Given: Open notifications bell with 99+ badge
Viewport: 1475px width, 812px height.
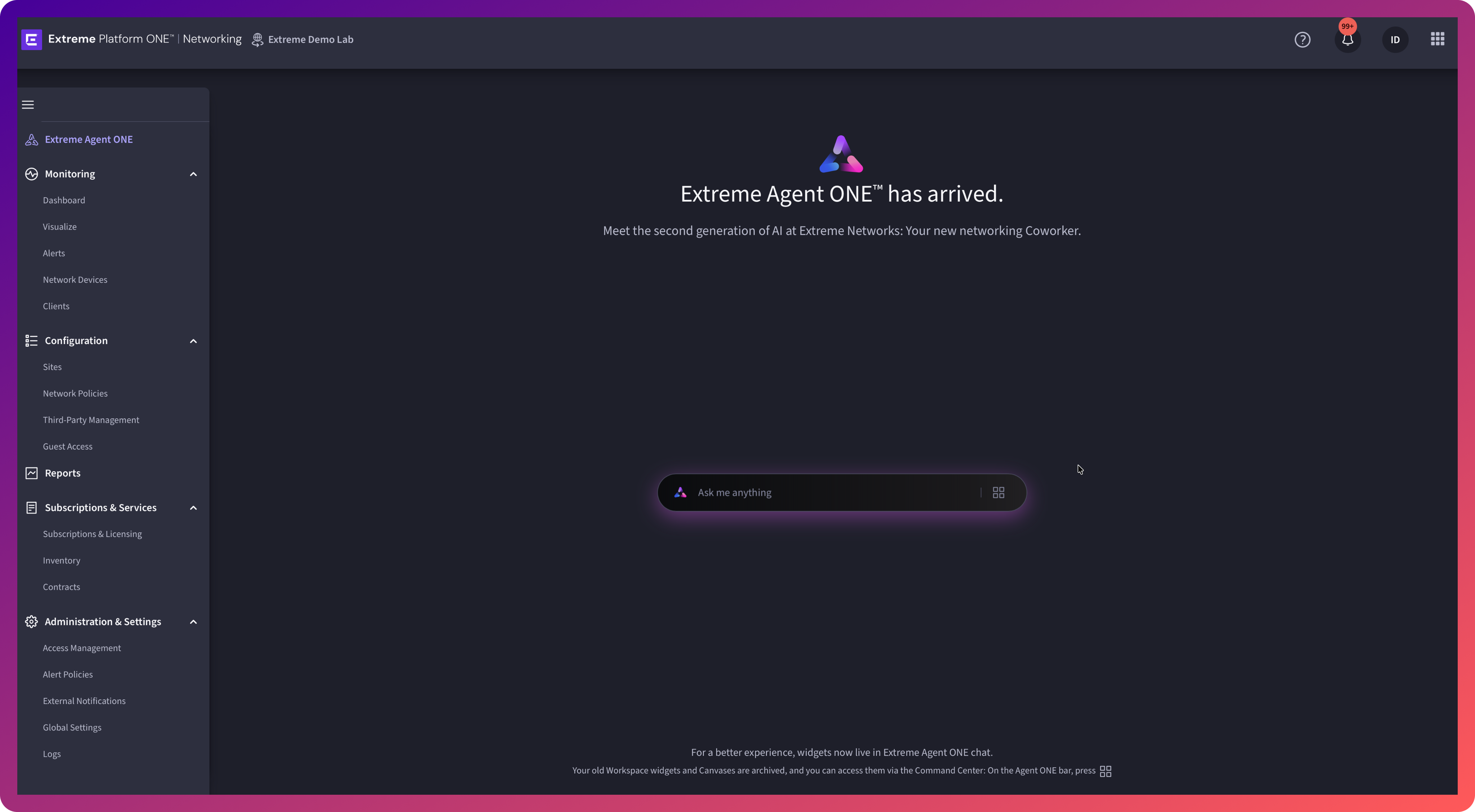Looking at the screenshot, I should [x=1347, y=40].
